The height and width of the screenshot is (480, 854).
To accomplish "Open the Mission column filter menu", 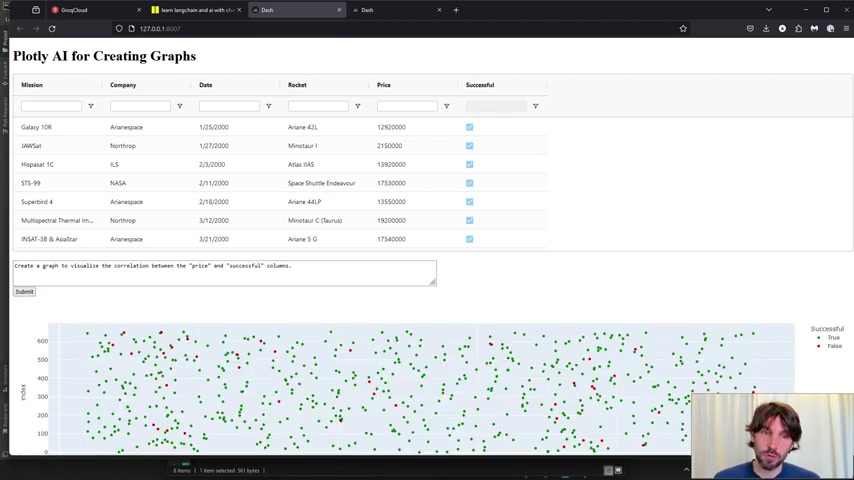I will tap(91, 106).
